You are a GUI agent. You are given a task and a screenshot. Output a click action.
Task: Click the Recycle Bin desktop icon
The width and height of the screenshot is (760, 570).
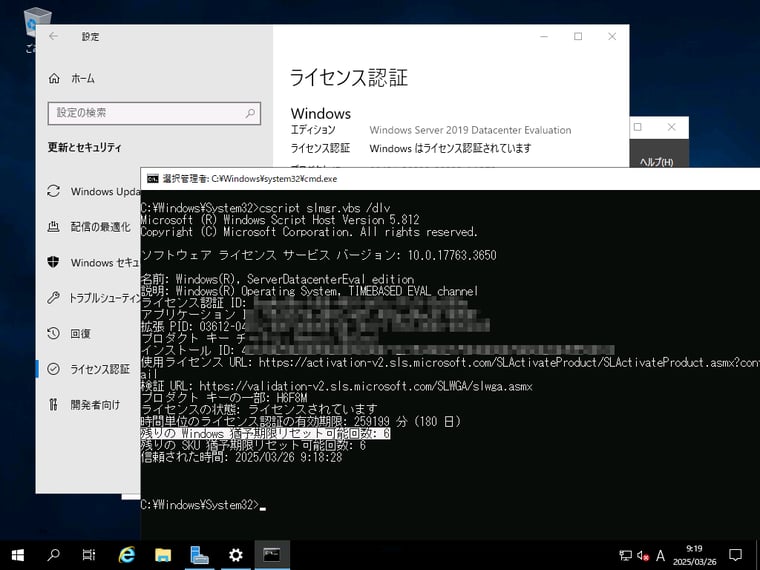32,24
